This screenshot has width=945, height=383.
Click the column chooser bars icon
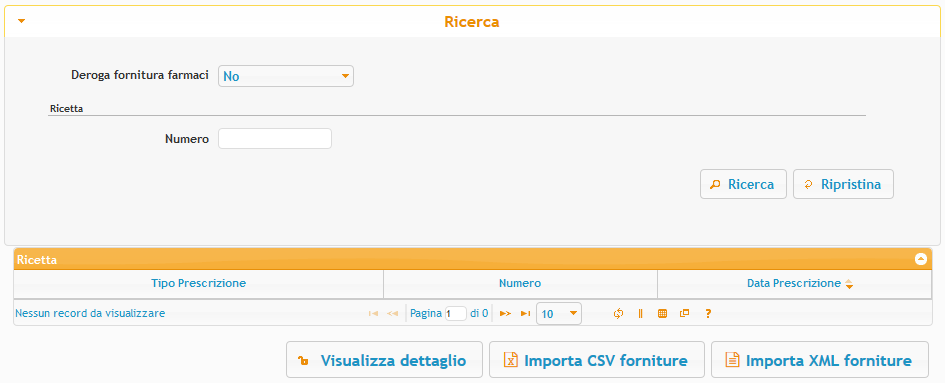point(640,314)
